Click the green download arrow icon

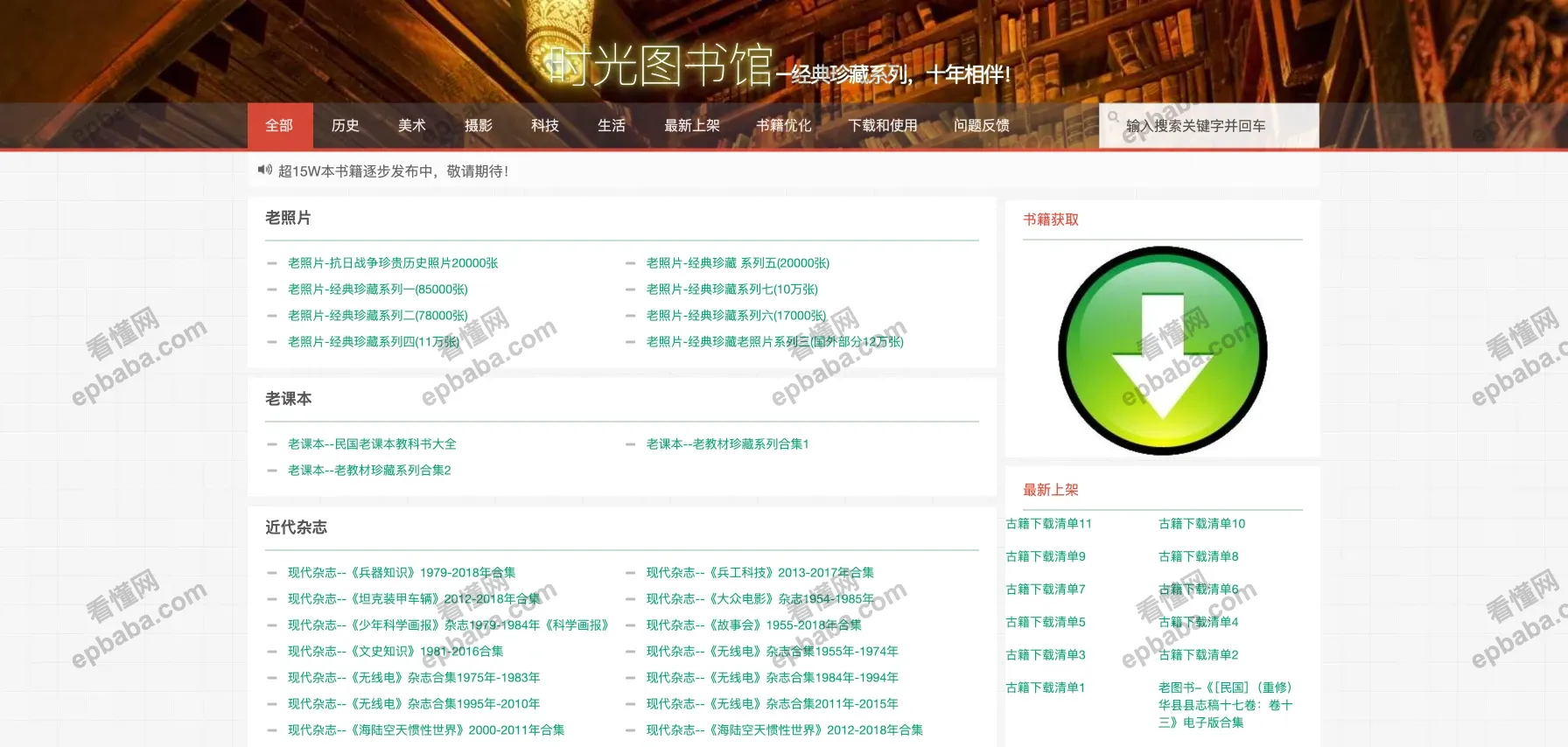click(1162, 350)
